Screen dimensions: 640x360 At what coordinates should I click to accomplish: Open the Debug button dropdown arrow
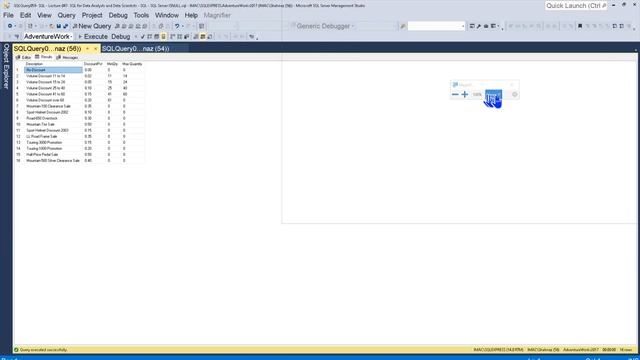[135, 37]
